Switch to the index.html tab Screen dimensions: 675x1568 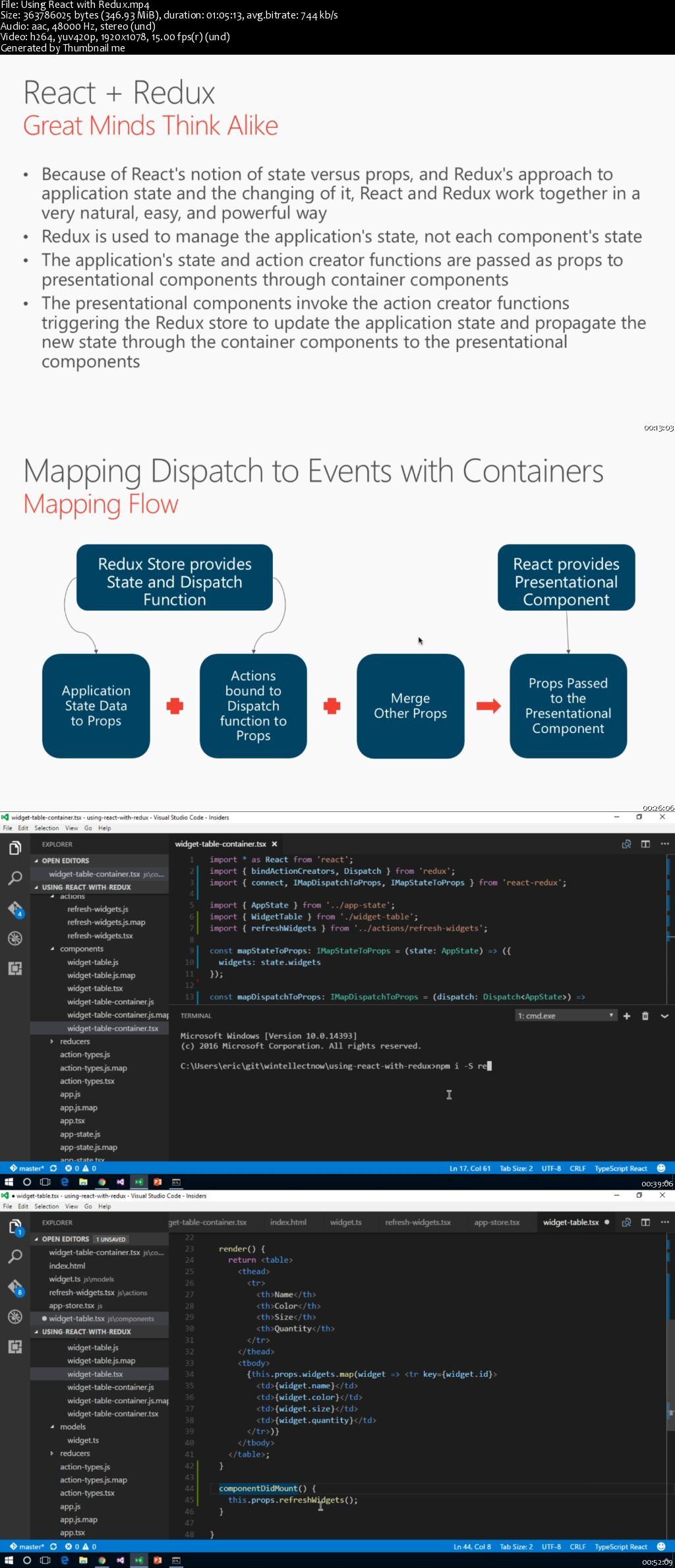288,1222
